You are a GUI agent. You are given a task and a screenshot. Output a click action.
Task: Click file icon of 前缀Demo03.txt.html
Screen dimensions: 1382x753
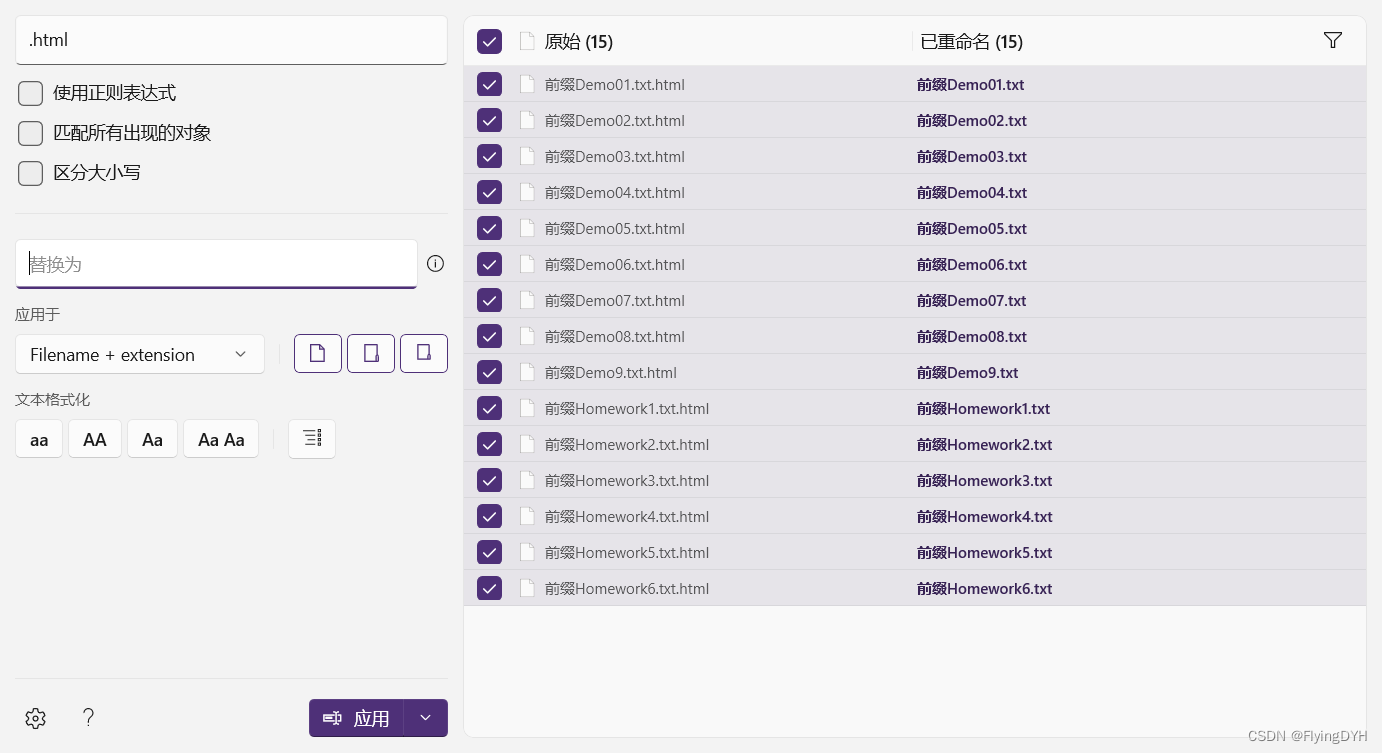click(527, 157)
